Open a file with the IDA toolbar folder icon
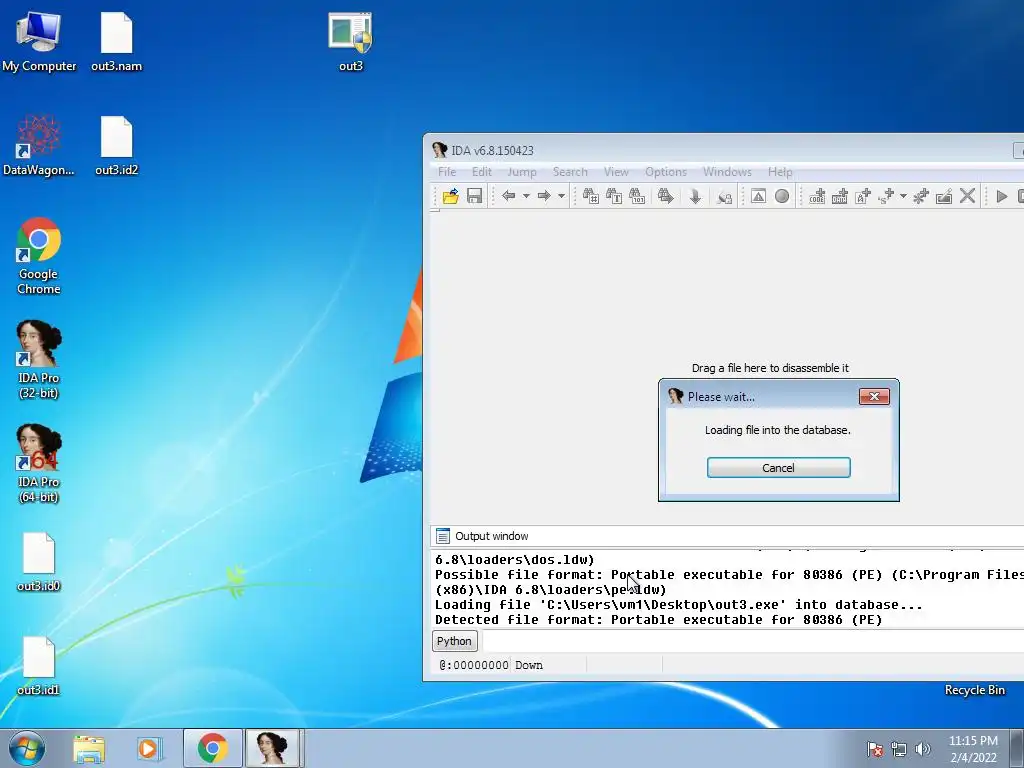Viewport: 1024px width, 768px height. coord(450,196)
